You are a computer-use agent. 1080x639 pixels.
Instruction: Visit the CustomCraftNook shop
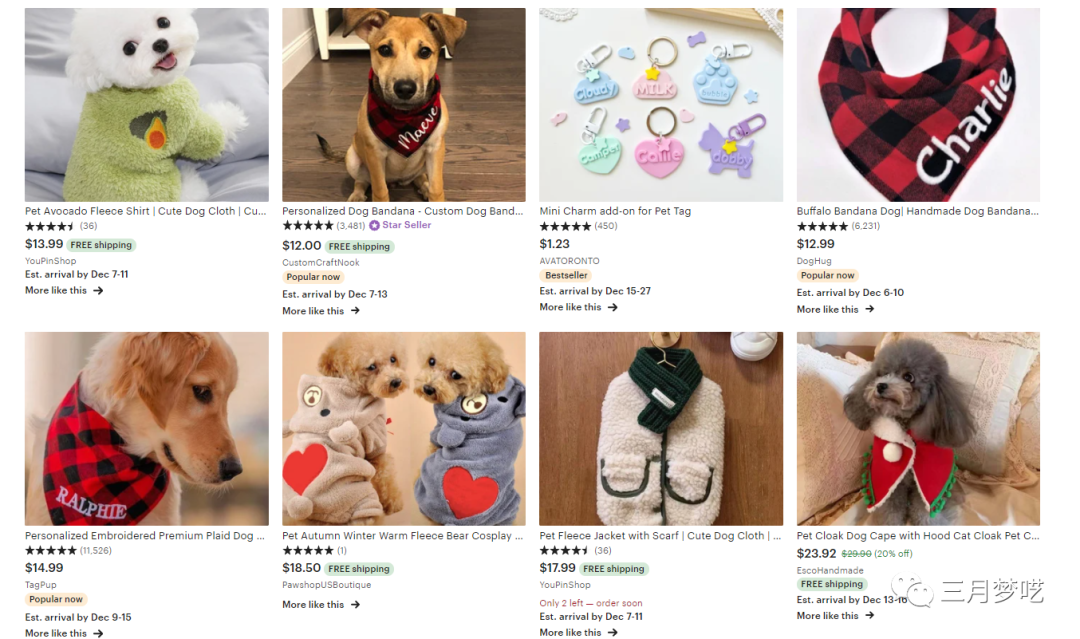coord(320,263)
